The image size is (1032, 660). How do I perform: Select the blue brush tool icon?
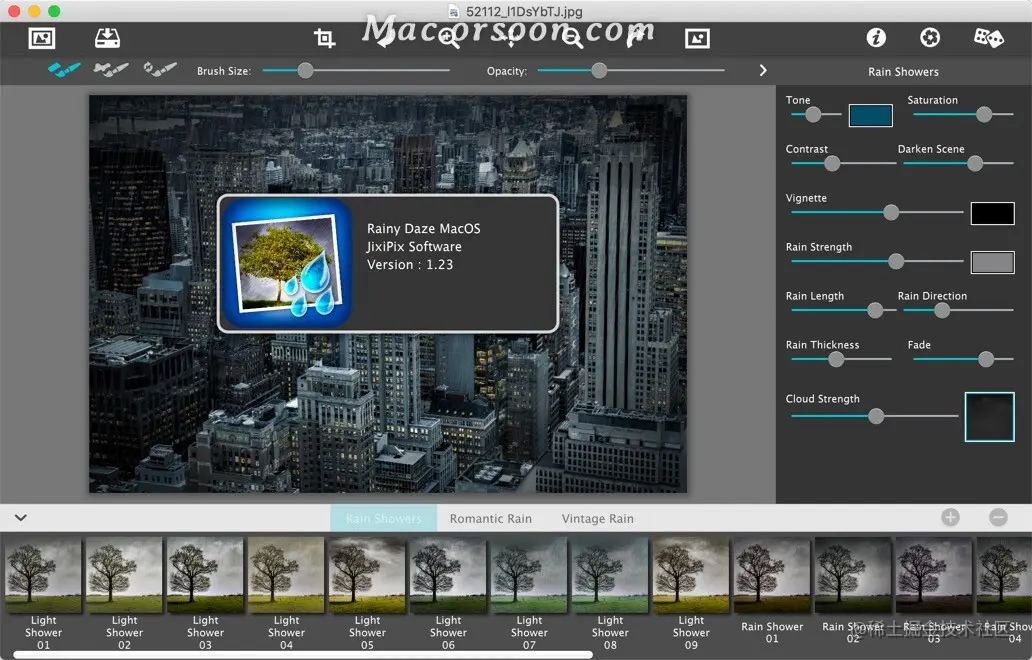(x=64, y=69)
